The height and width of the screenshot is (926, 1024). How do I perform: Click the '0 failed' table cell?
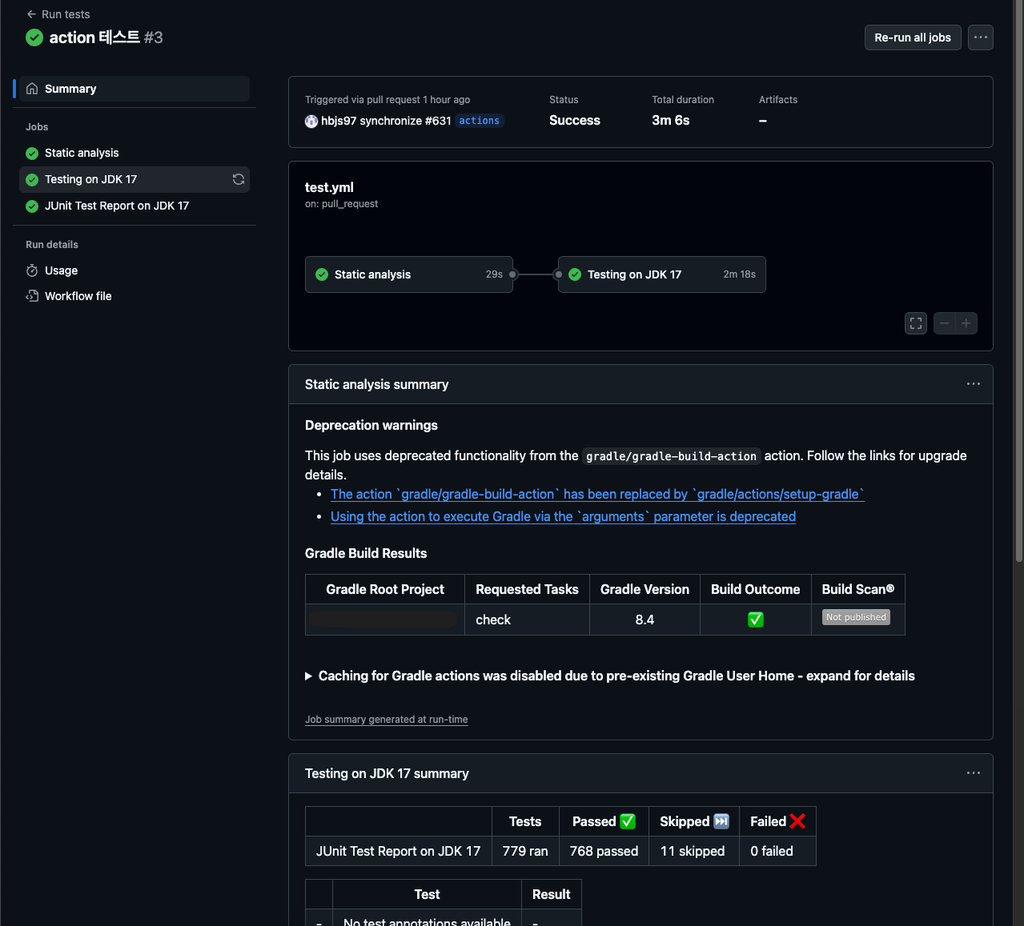pyautogui.click(x=777, y=851)
